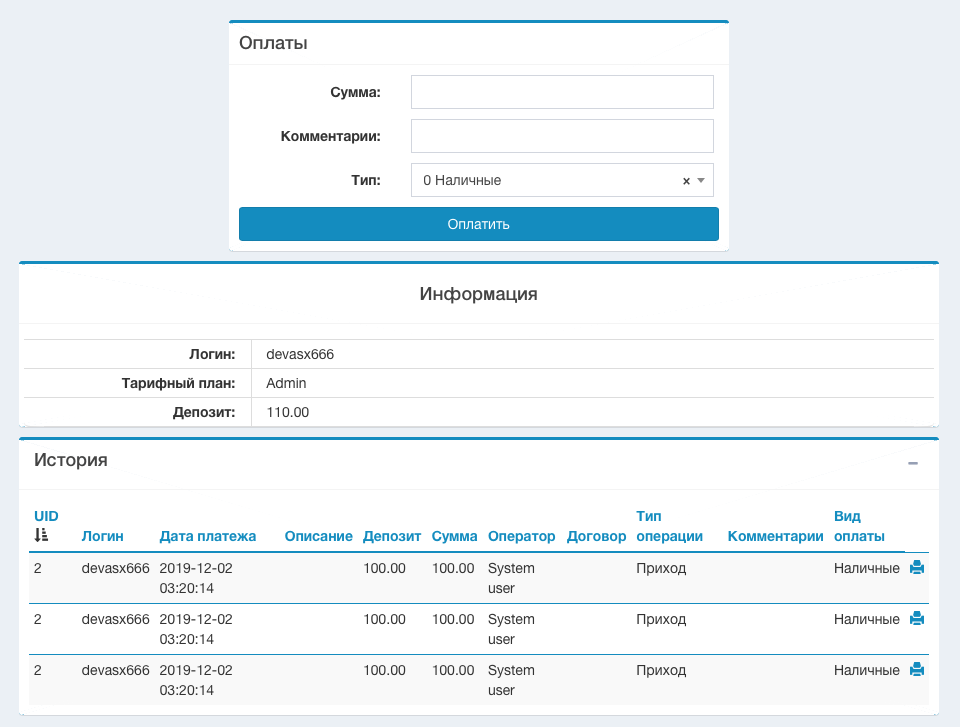Viewport: 960px width, 727px height.
Task: Click the Оплатить button
Action: click(x=478, y=224)
